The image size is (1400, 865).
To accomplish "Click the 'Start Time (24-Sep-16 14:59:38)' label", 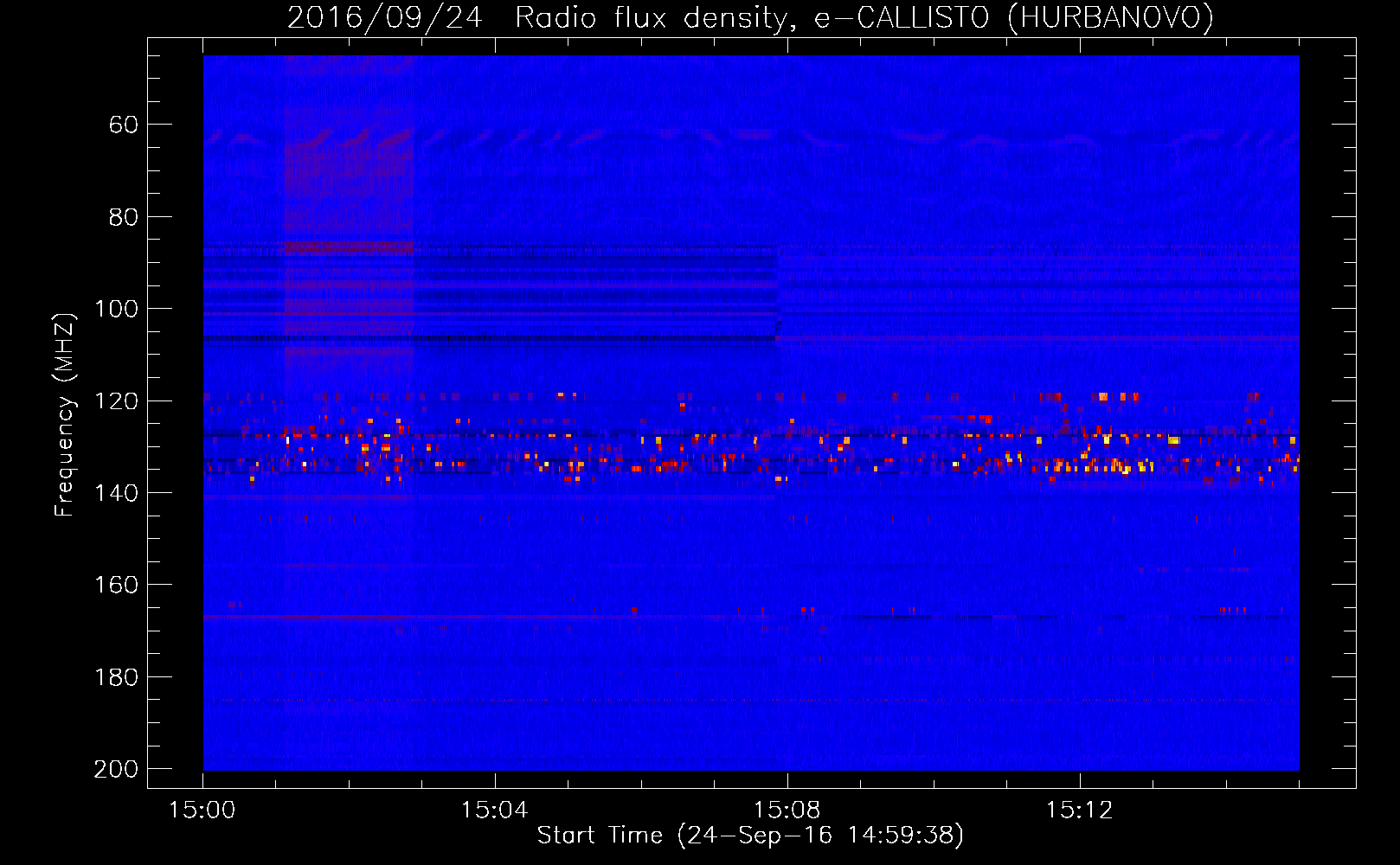I will pyautogui.click(x=750, y=836).
